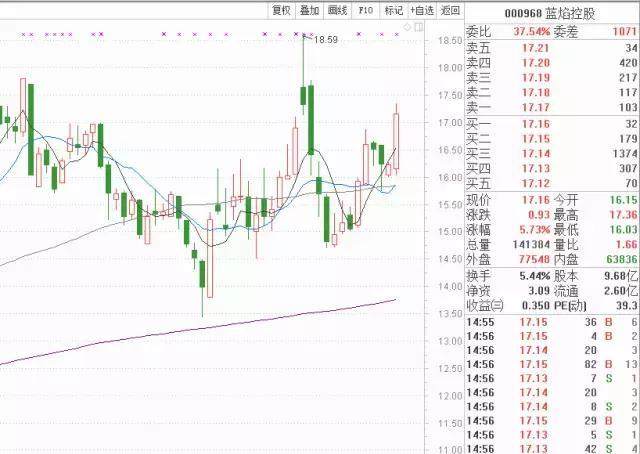Select the 买四 17.13 bid row
The image size is (640, 454).
coord(552,168)
